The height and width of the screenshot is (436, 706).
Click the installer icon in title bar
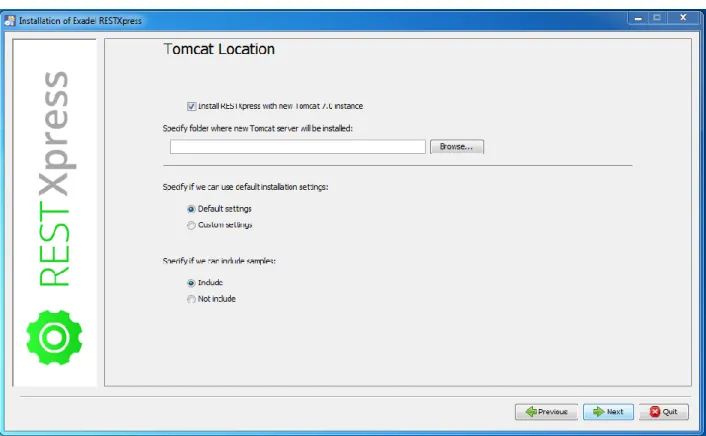[x=9, y=21]
